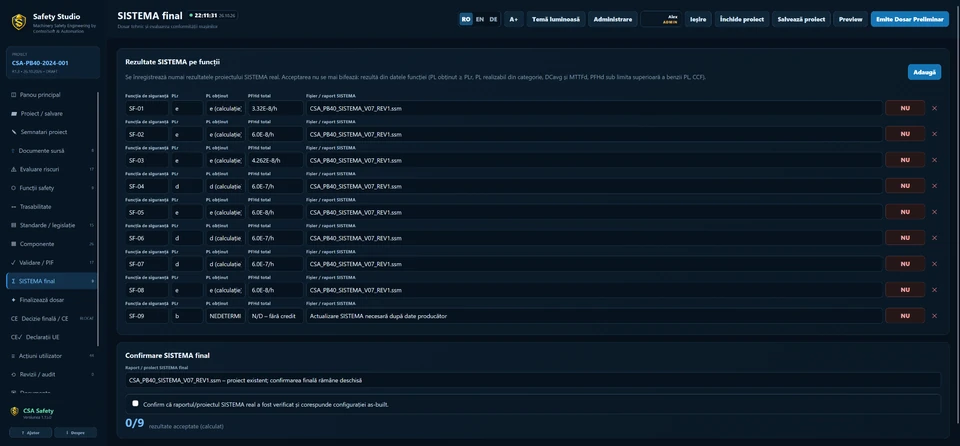The width and height of the screenshot is (960, 446).
Task: Click Închide proiect
Action: pos(742,20)
